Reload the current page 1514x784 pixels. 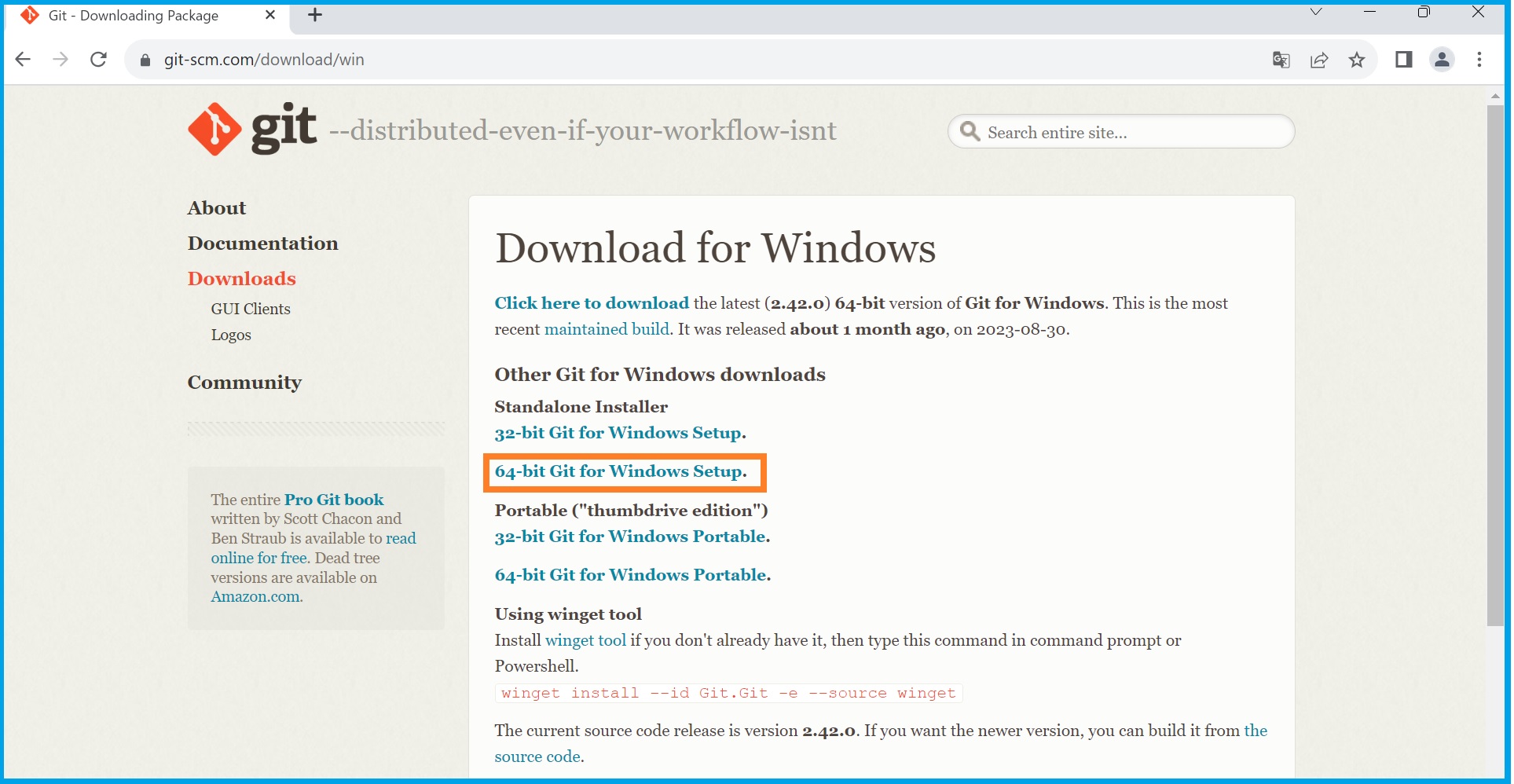(98, 59)
